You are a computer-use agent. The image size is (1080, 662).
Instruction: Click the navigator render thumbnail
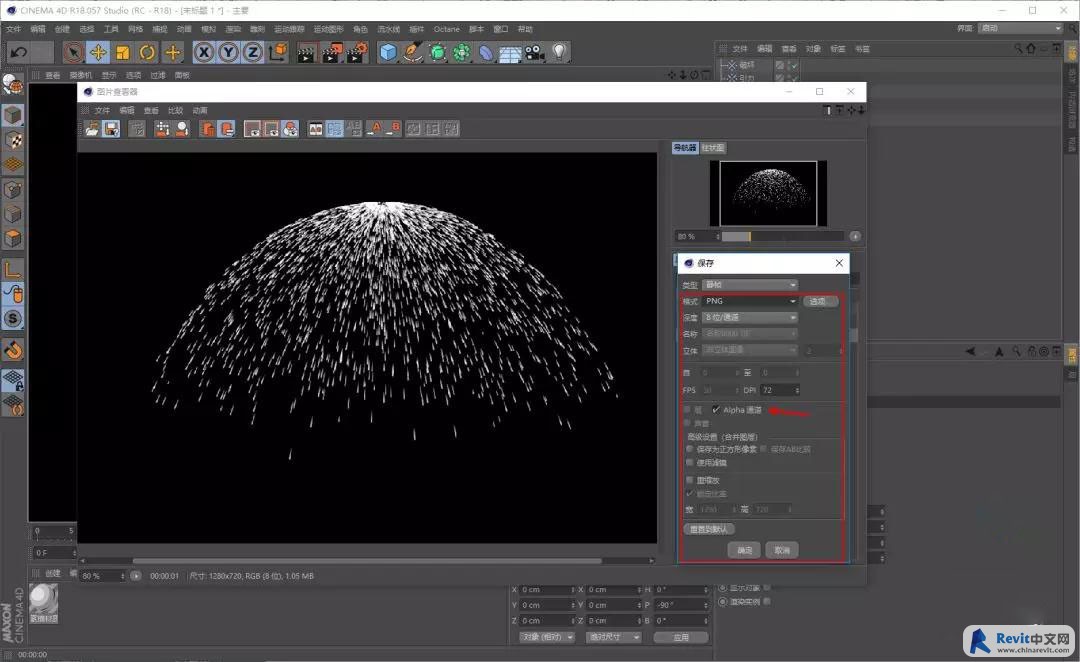pyautogui.click(x=768, y=194)
